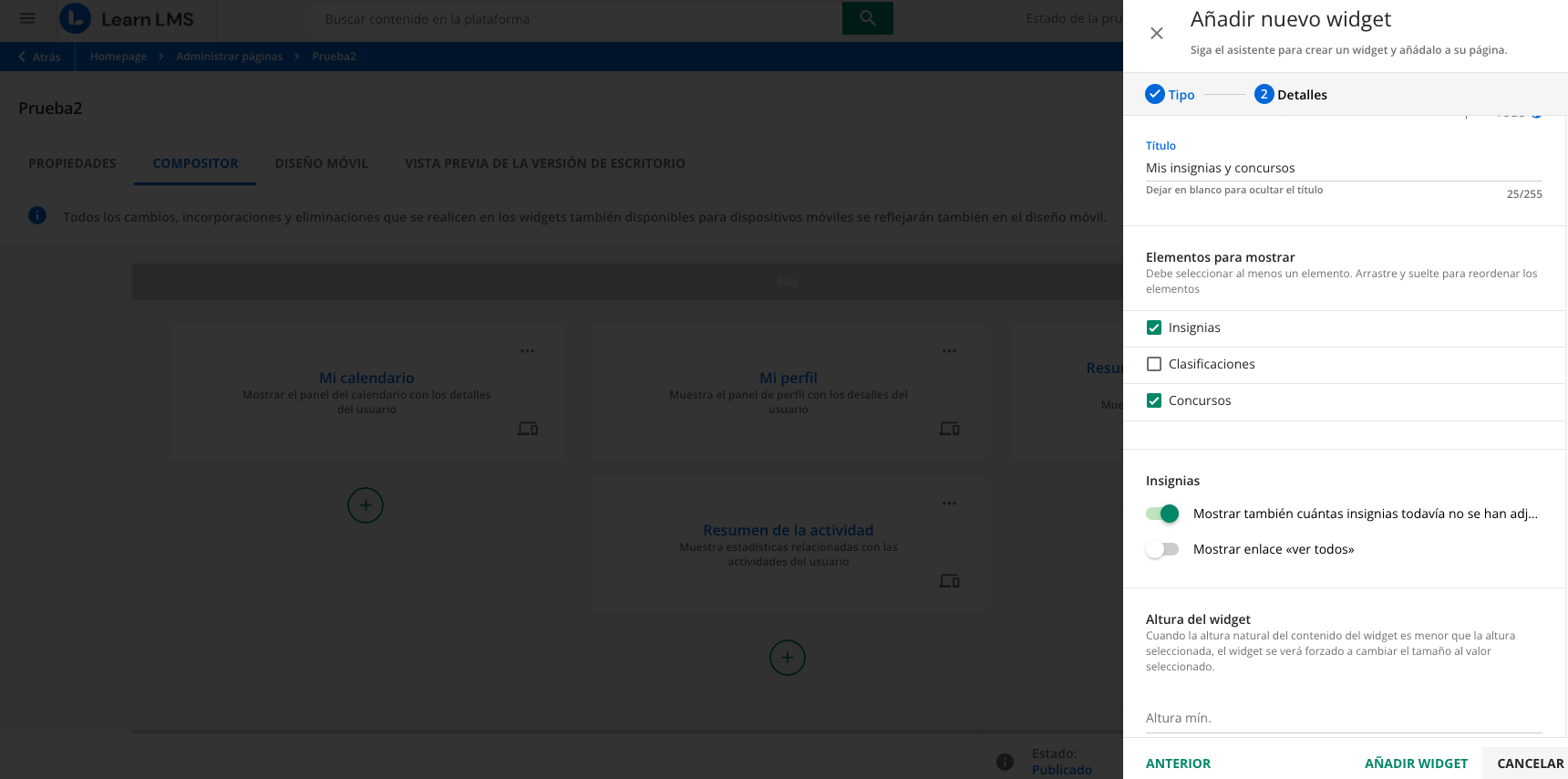Uncheck the Concursos checkbox

coord(1154,401)
